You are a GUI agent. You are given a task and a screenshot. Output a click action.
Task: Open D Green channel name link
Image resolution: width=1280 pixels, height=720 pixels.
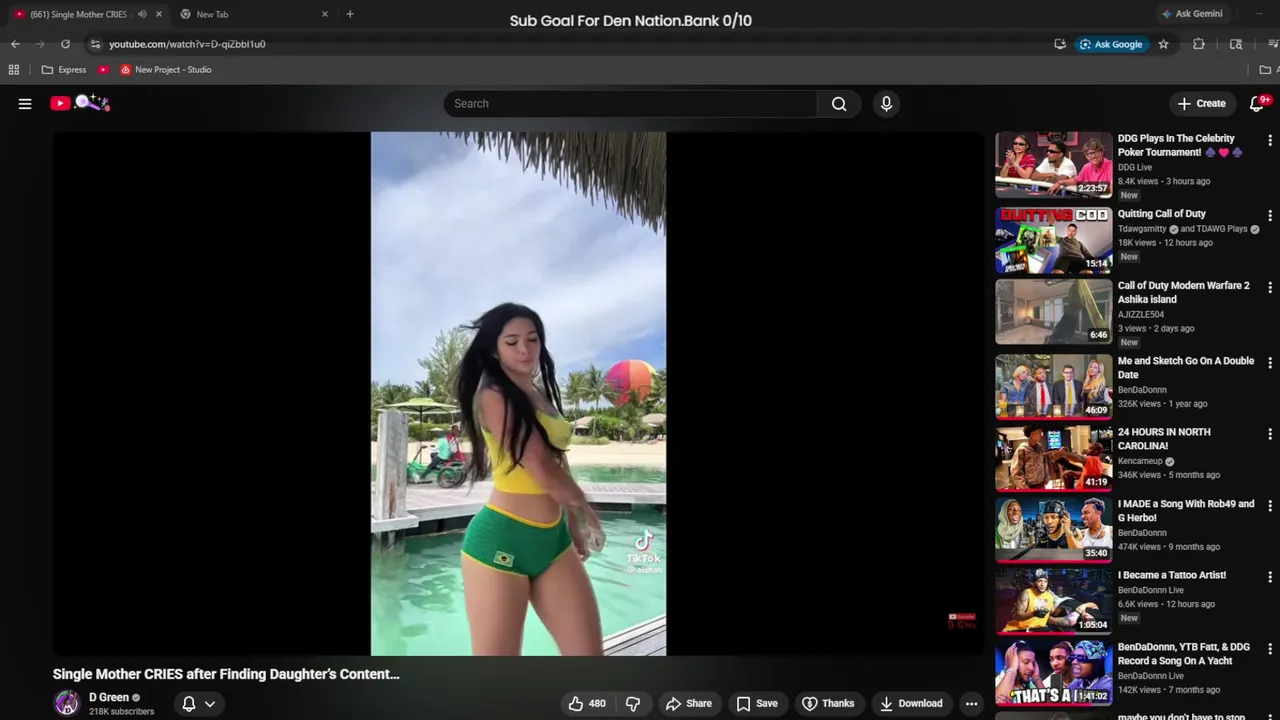tap(108, 697)
